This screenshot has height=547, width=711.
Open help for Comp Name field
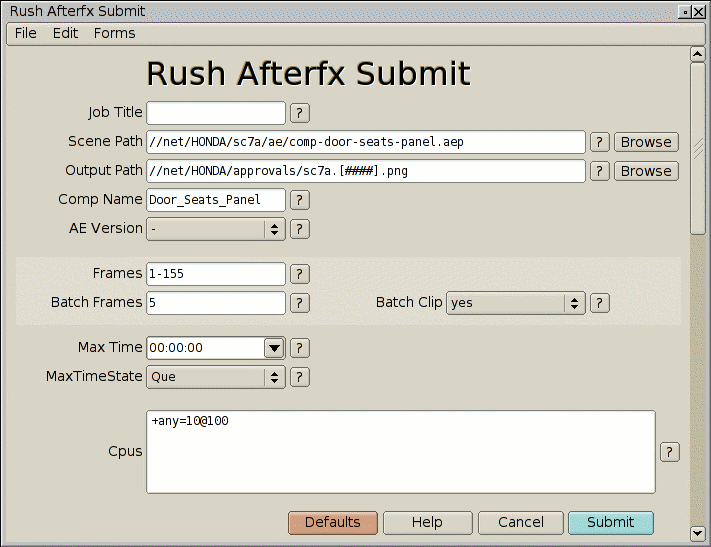[x=300, y=200]
